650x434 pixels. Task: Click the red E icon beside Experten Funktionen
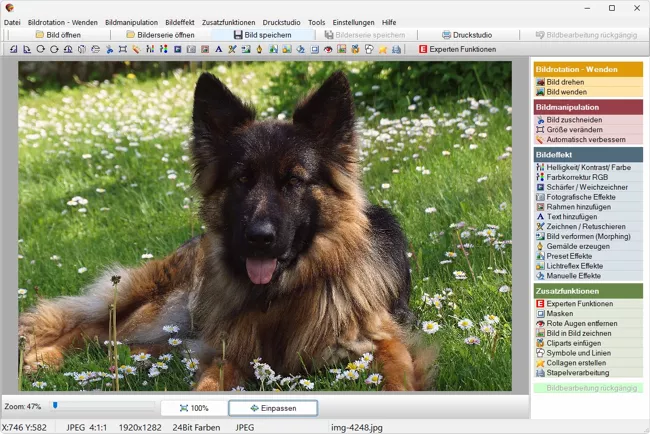click(x=540, y=304)
